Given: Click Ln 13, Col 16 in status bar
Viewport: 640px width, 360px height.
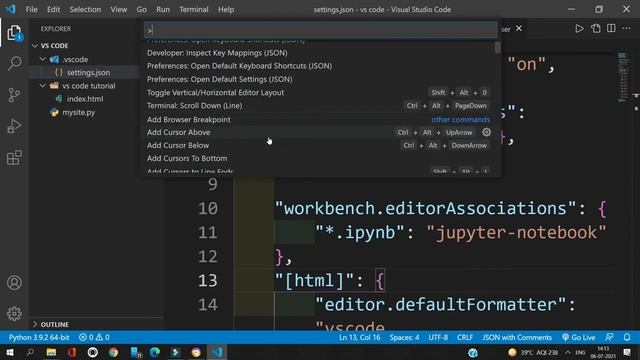Looking at the screenshot, I should [x=360, y=338].
